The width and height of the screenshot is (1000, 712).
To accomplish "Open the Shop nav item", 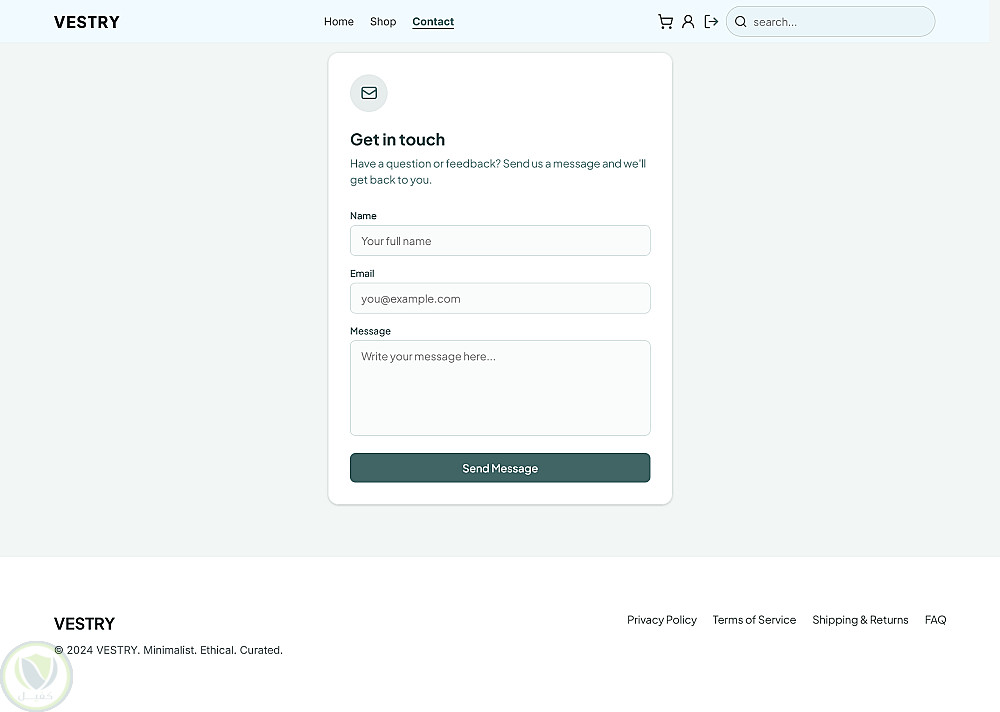I will (x=383, y=22).
